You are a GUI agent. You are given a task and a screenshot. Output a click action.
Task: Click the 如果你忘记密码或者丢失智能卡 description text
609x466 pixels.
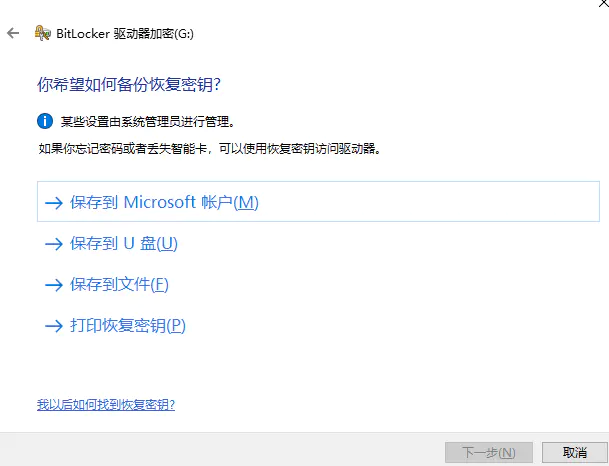point(210,148)
